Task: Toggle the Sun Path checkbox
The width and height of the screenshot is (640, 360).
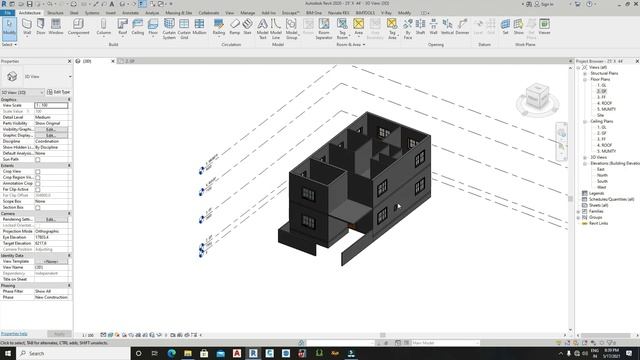Action: (x=38, y=160)
